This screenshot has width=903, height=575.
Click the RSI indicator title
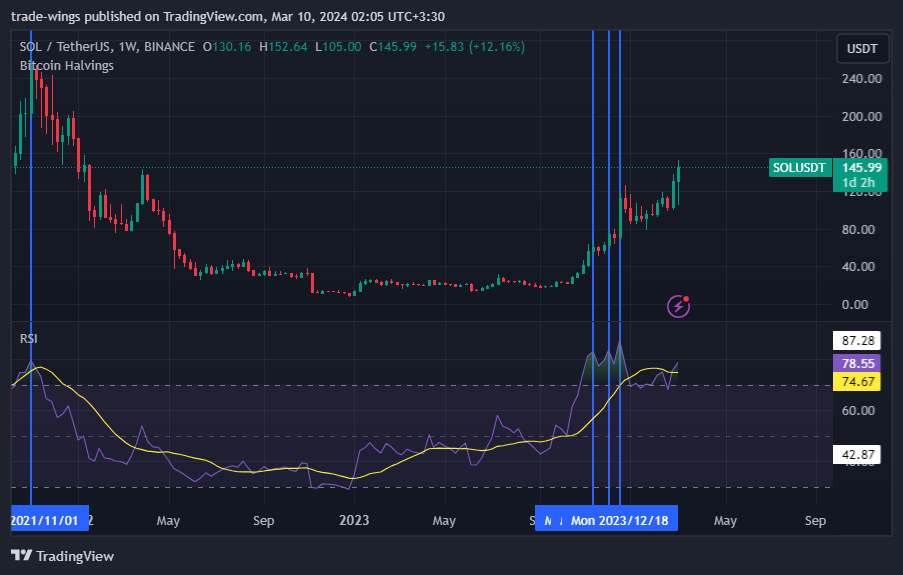pyautogui.click(x=29, y=338)
